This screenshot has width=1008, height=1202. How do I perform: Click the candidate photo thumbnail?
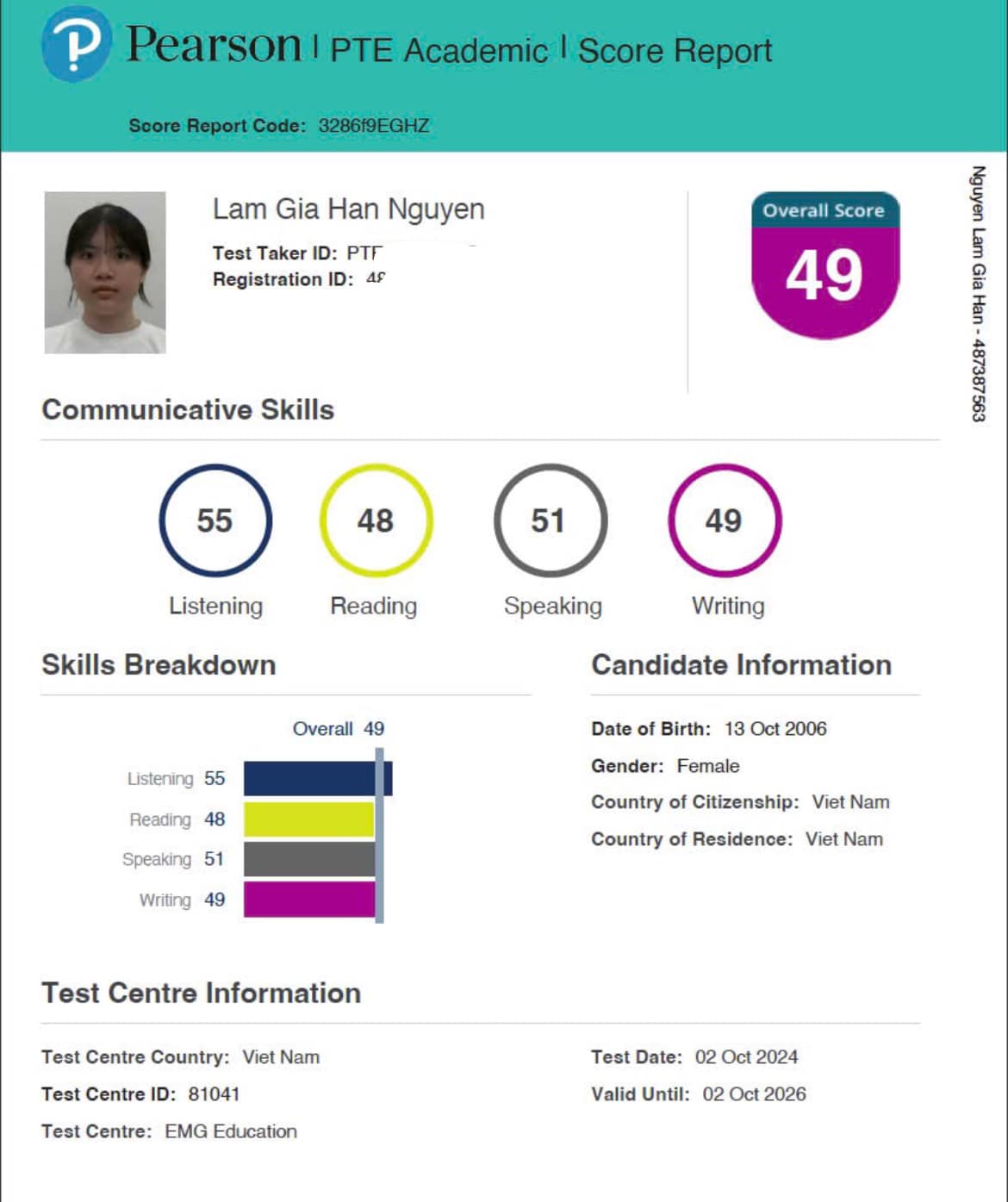[105, 272]
